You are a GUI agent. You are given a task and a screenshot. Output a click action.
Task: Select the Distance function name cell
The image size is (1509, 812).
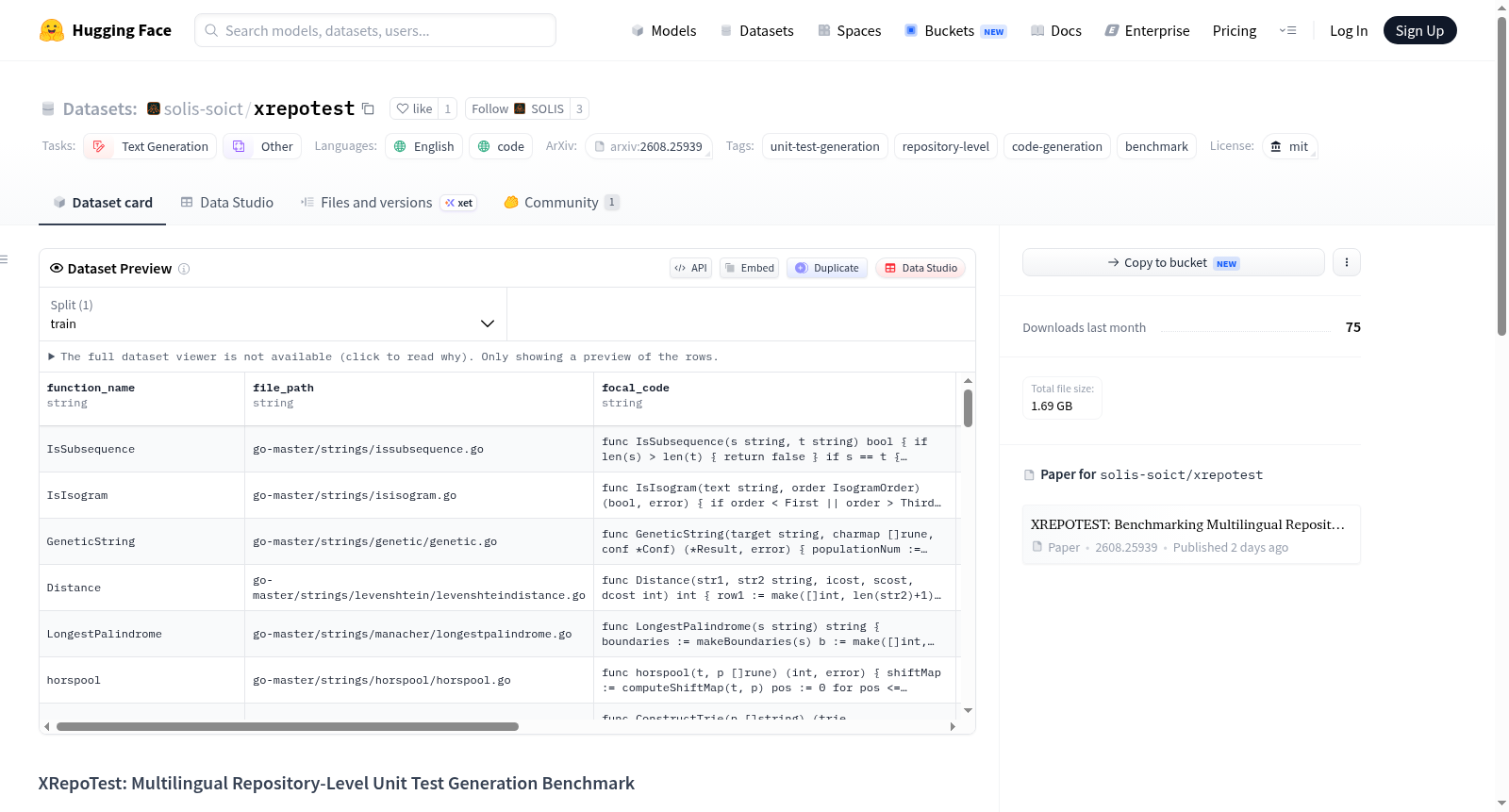click(141, 588)
